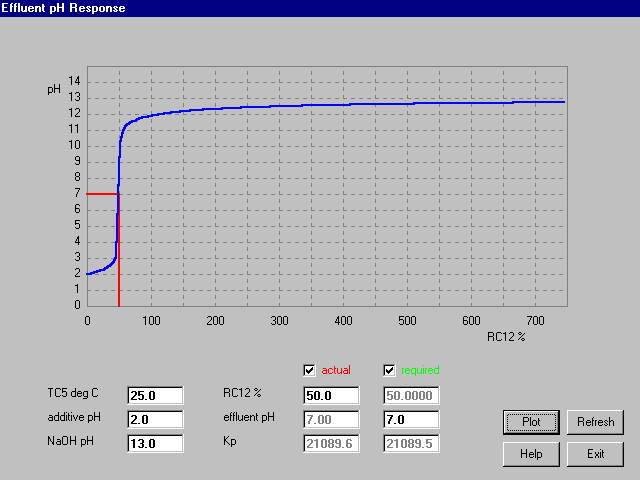Image resolution: width=640 pixels, height=480 pixels.
Task: Toggle the red 'actual' checkbox
Action: coord(310,370)
